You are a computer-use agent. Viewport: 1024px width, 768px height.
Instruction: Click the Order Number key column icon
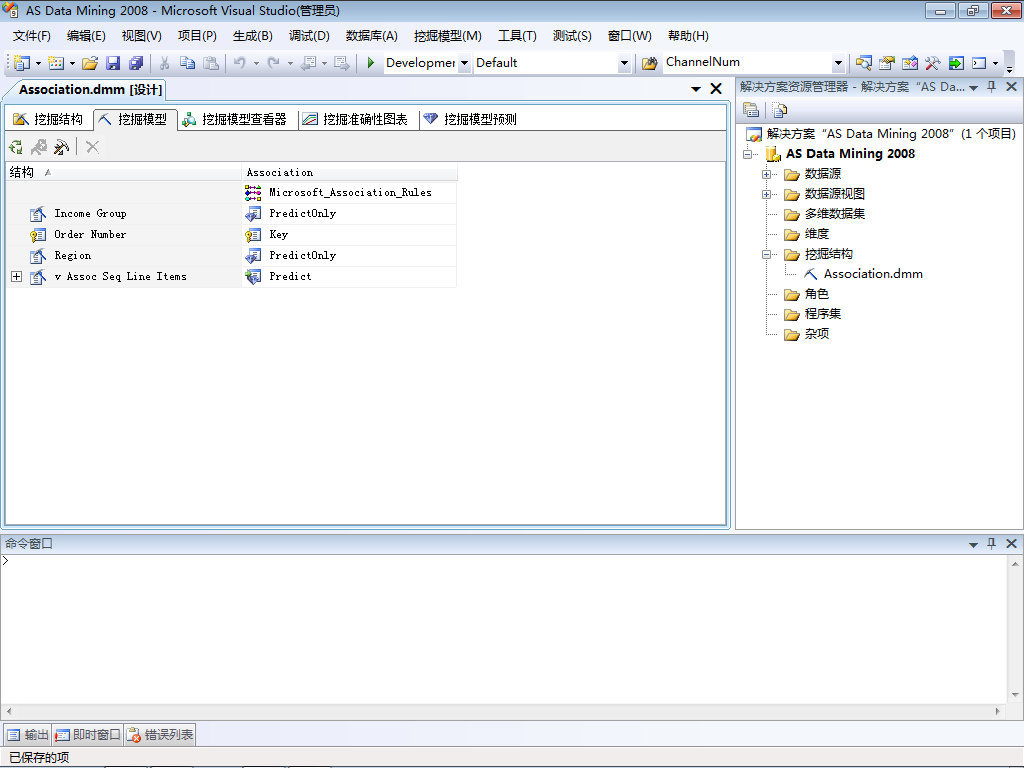(38, 234)
